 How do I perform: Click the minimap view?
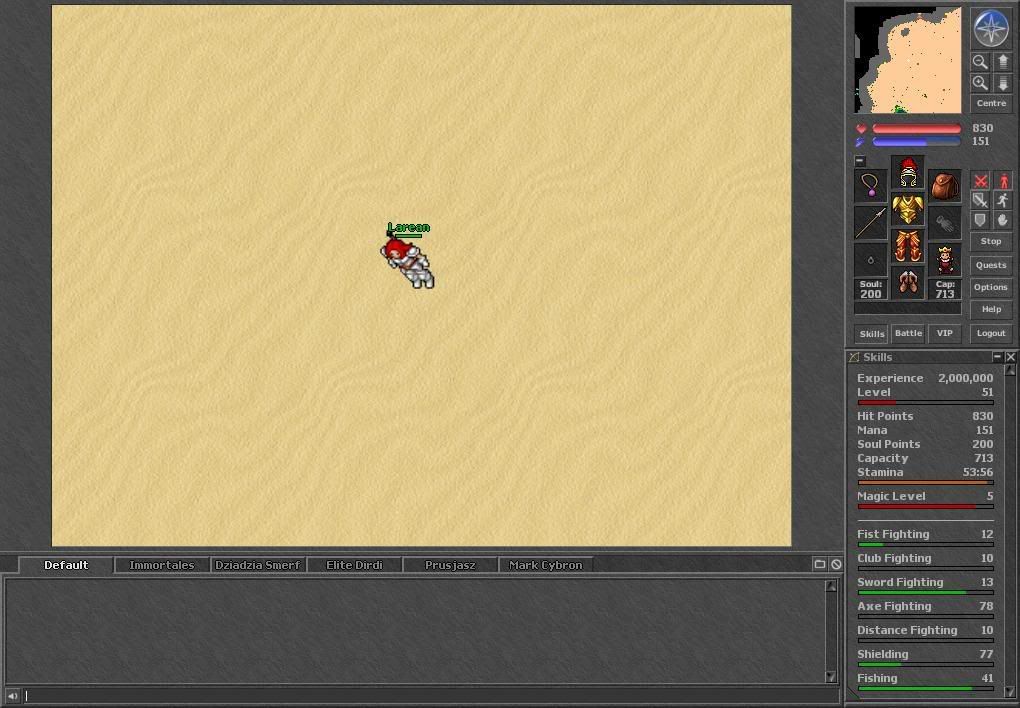[907, 60]
